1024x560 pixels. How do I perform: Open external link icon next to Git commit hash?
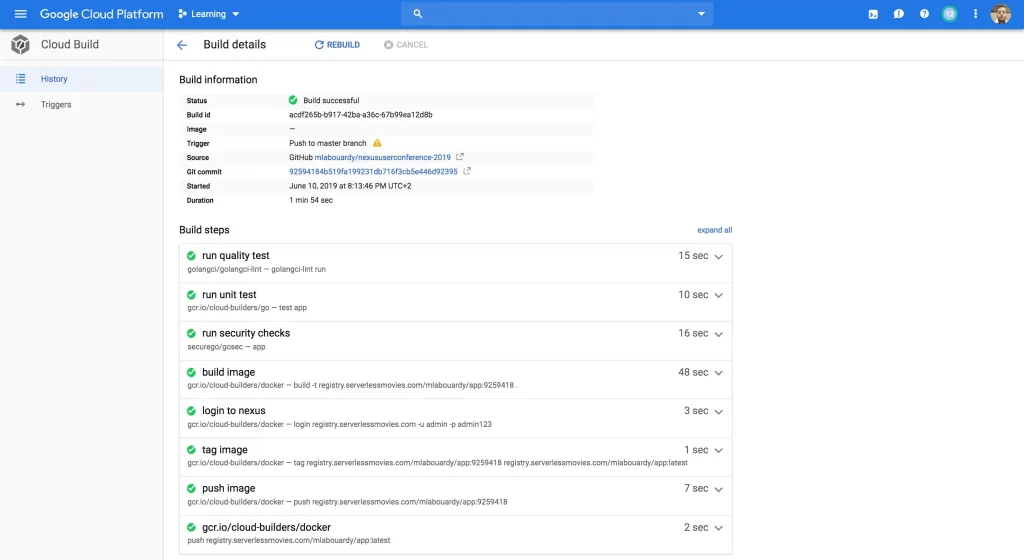[467, 171]
